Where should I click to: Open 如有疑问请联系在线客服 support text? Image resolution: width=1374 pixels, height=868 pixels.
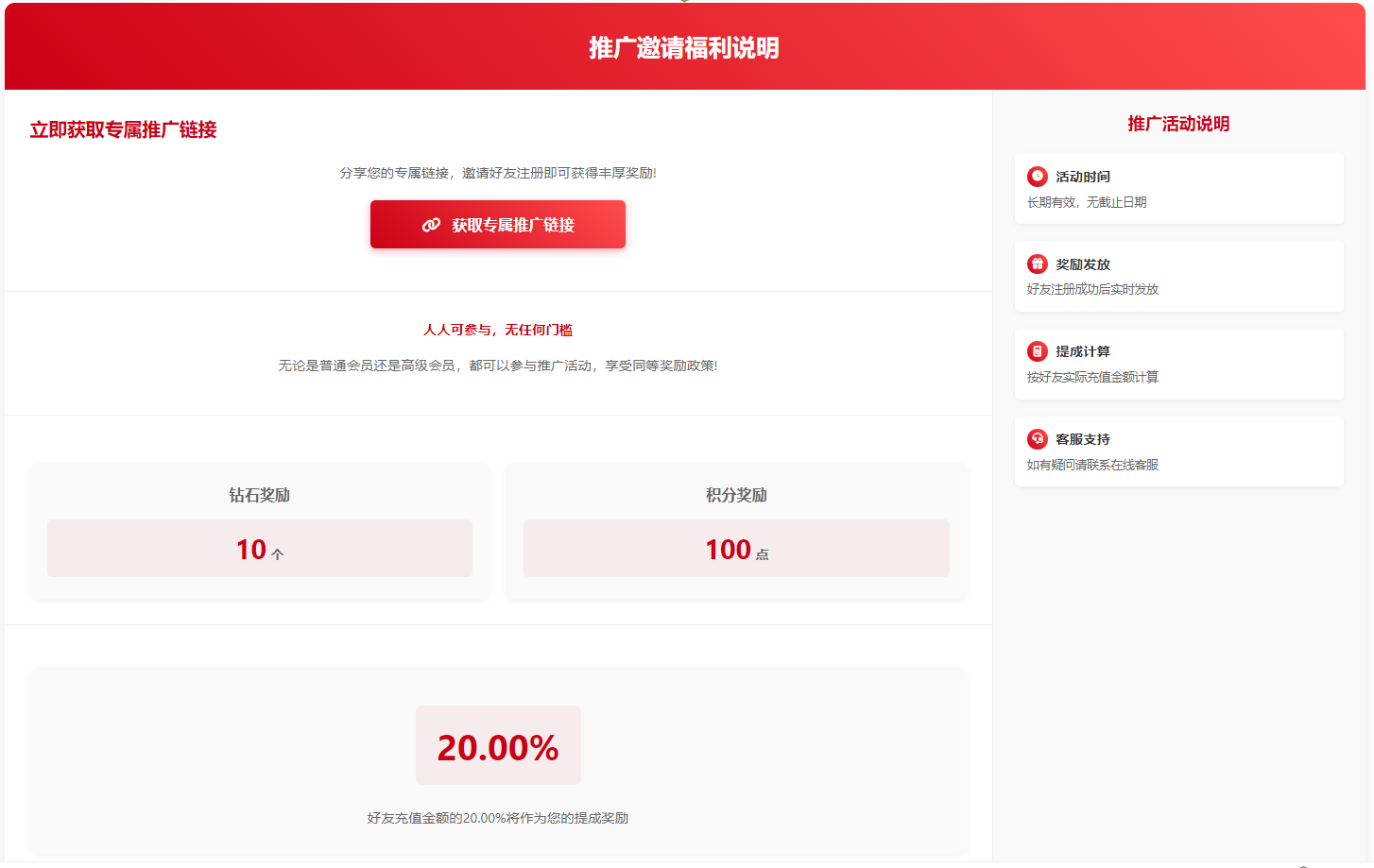1092,465
